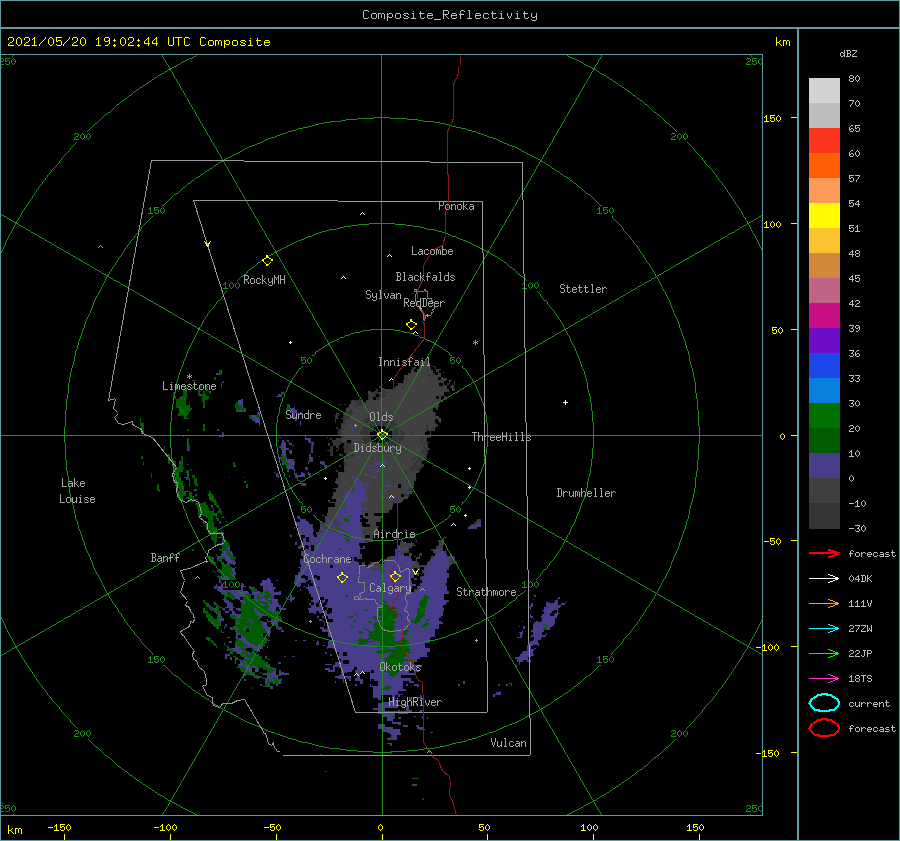900x841 pixels.
Task: Click the cyan current ellipse legend
Action: [824, 703]
